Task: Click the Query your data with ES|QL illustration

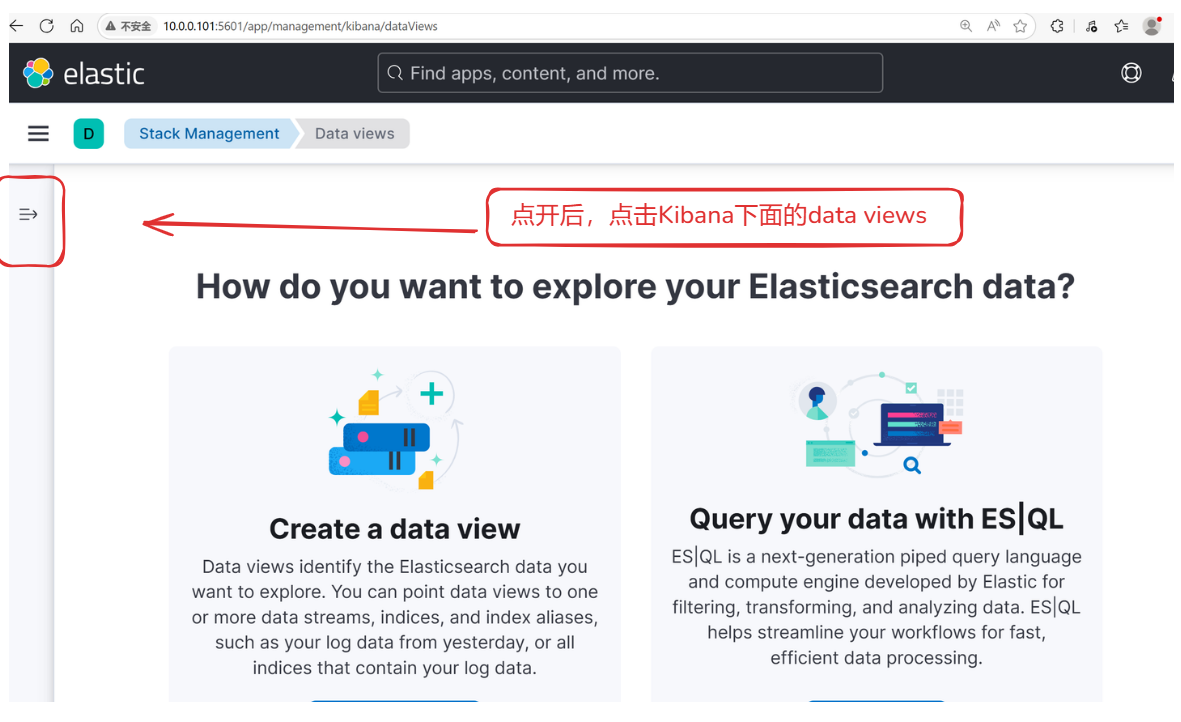Action: coord(877,424)
